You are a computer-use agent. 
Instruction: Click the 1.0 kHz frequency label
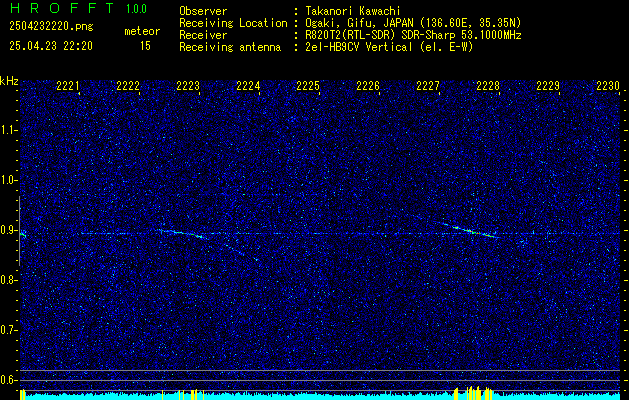pyautogui.click(x=8, y=180)
